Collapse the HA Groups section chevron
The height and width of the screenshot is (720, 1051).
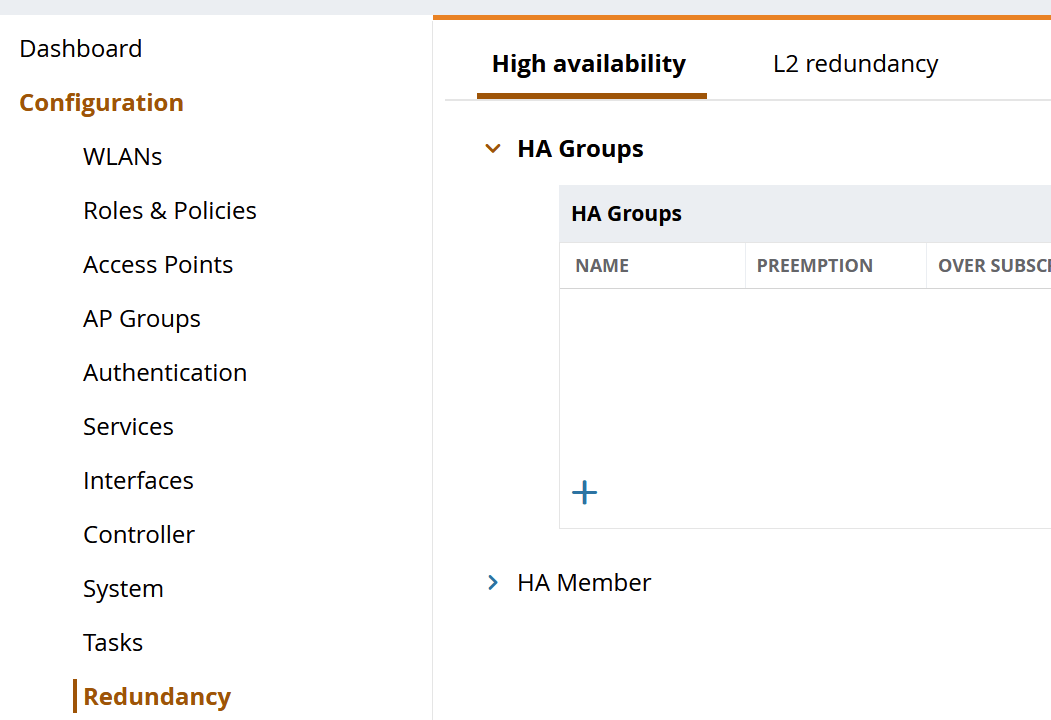coord(492,149)
